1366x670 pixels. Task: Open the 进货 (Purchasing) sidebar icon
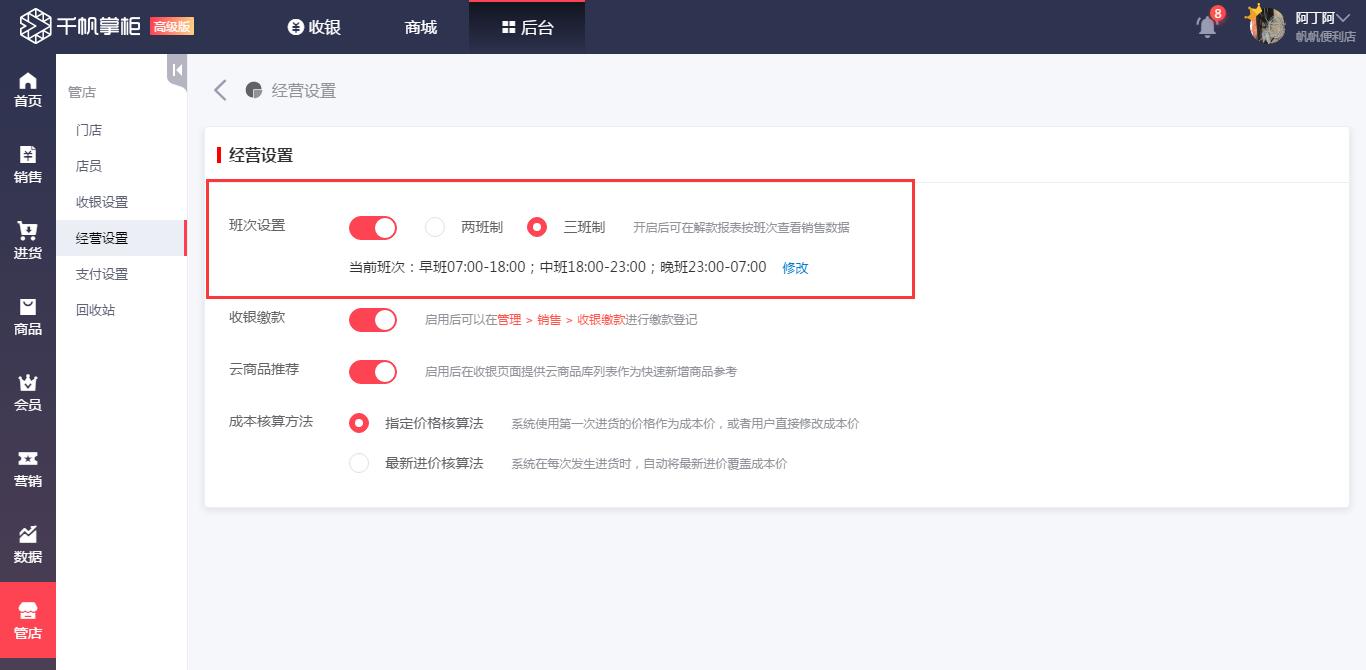pyautogui.click(x=27, y=240)
